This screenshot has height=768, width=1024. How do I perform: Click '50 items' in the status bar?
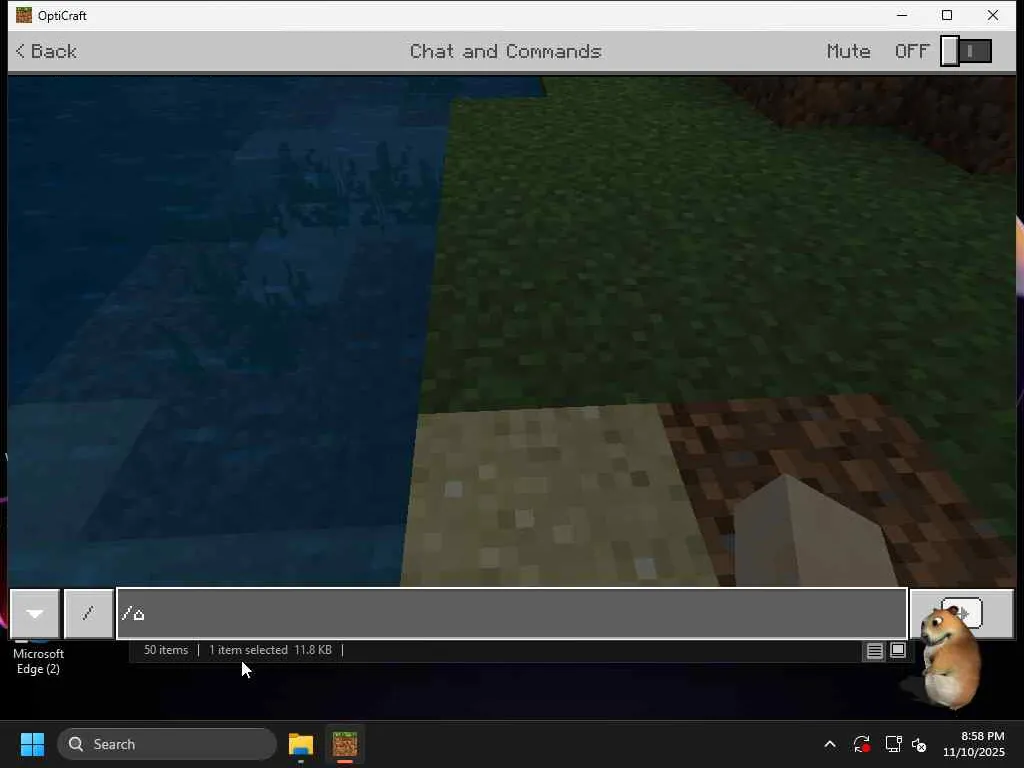click(166, 650)
